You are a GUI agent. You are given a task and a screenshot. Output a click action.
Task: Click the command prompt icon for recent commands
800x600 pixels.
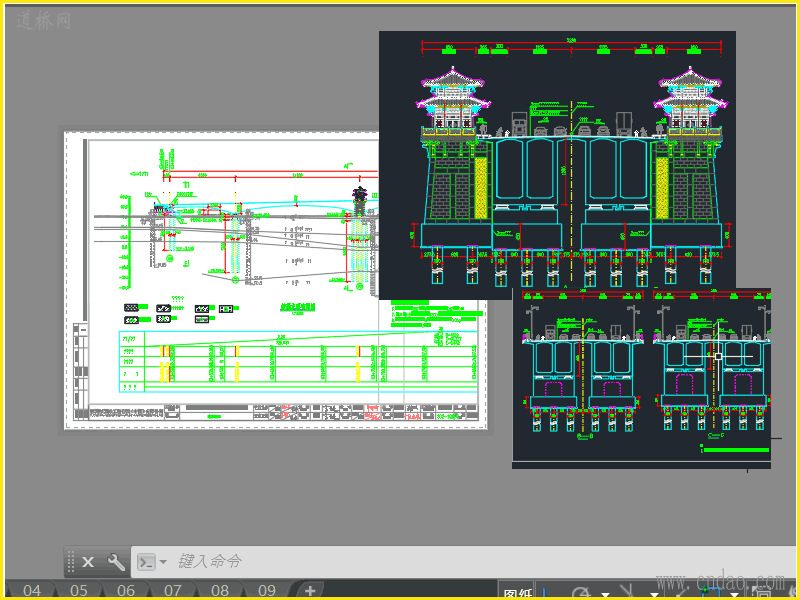coord(146,562)
